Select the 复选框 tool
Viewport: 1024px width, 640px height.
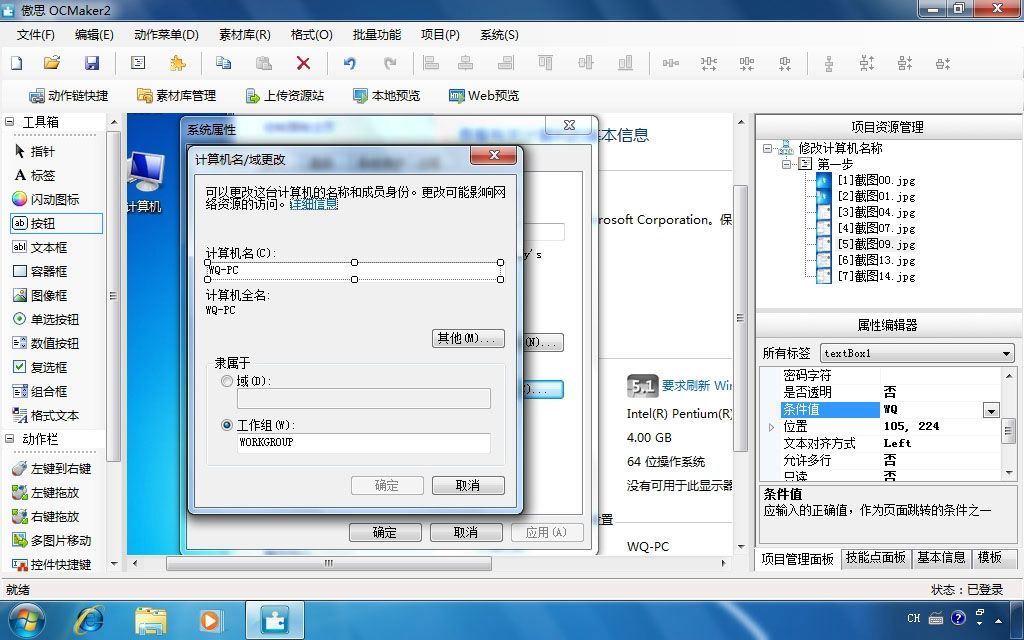pos(40,367)
